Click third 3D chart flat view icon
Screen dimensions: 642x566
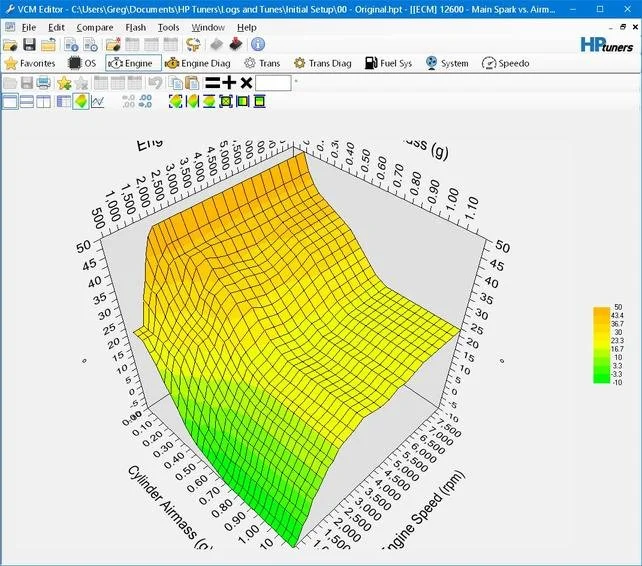[209, 102]
